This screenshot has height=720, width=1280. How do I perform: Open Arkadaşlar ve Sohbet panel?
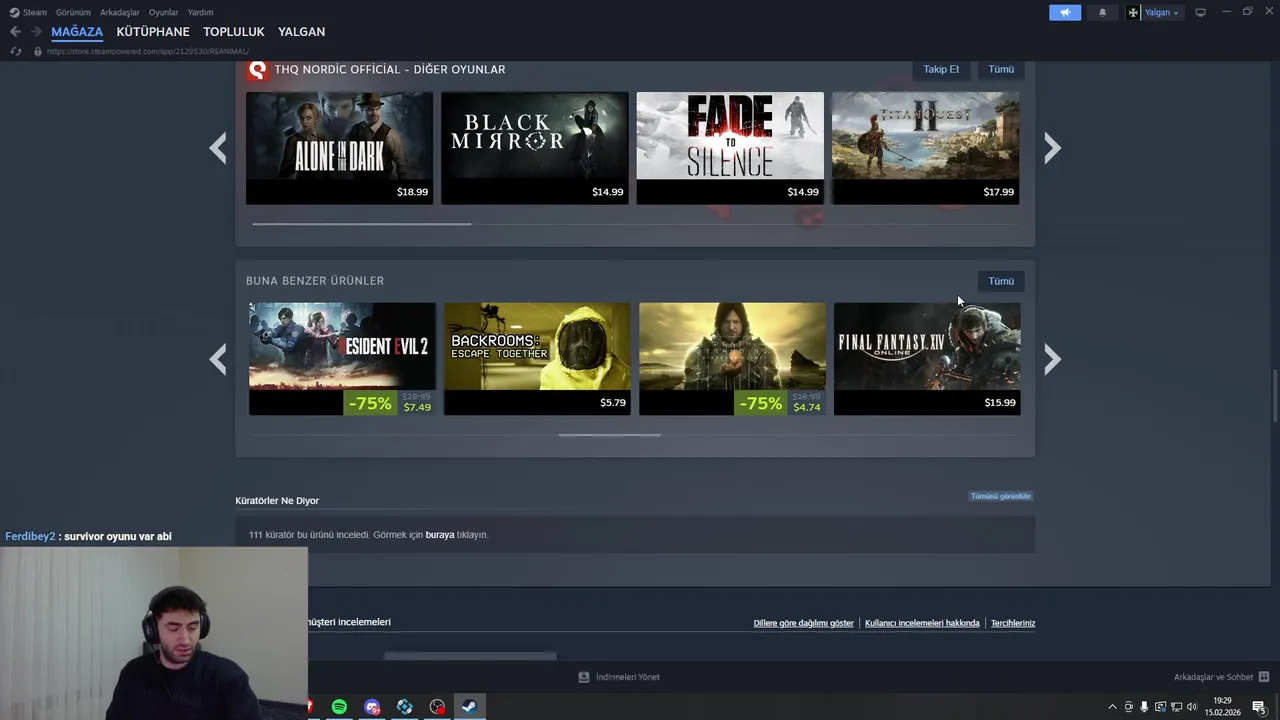click(1213, 677)
